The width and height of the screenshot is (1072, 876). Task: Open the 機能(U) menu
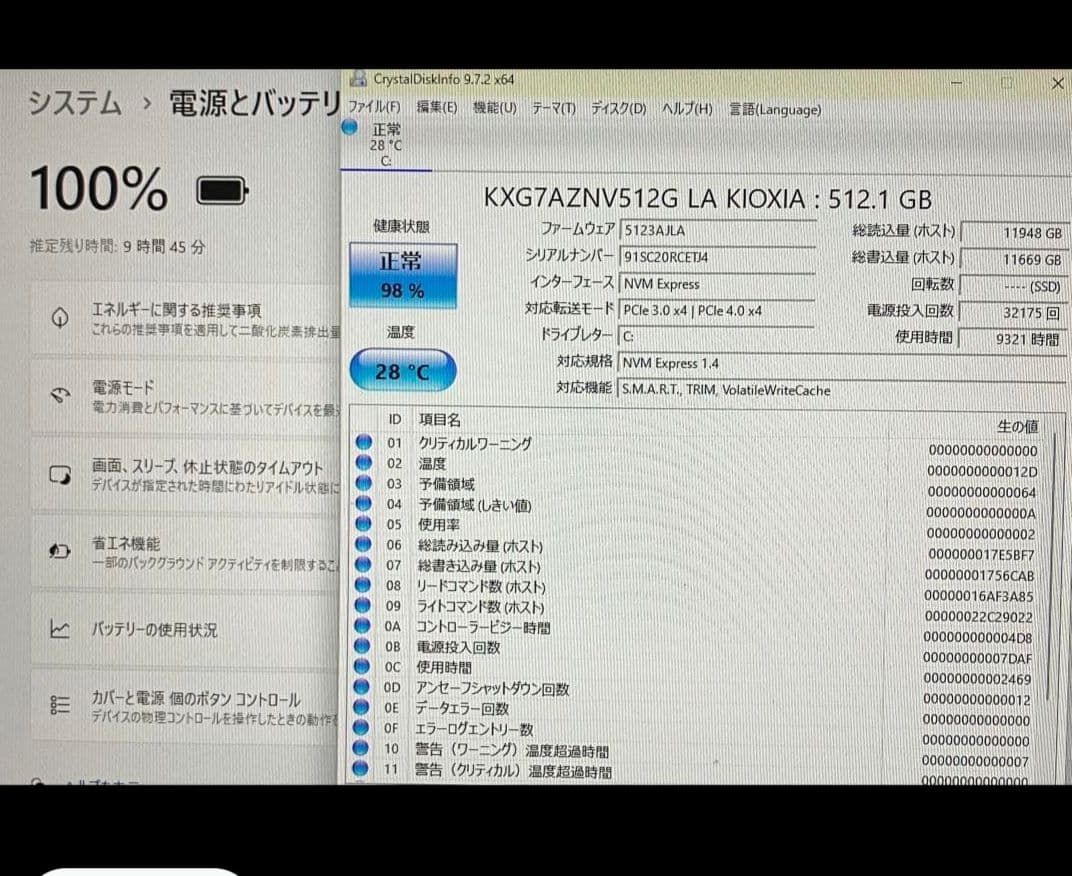click(494, 108)
